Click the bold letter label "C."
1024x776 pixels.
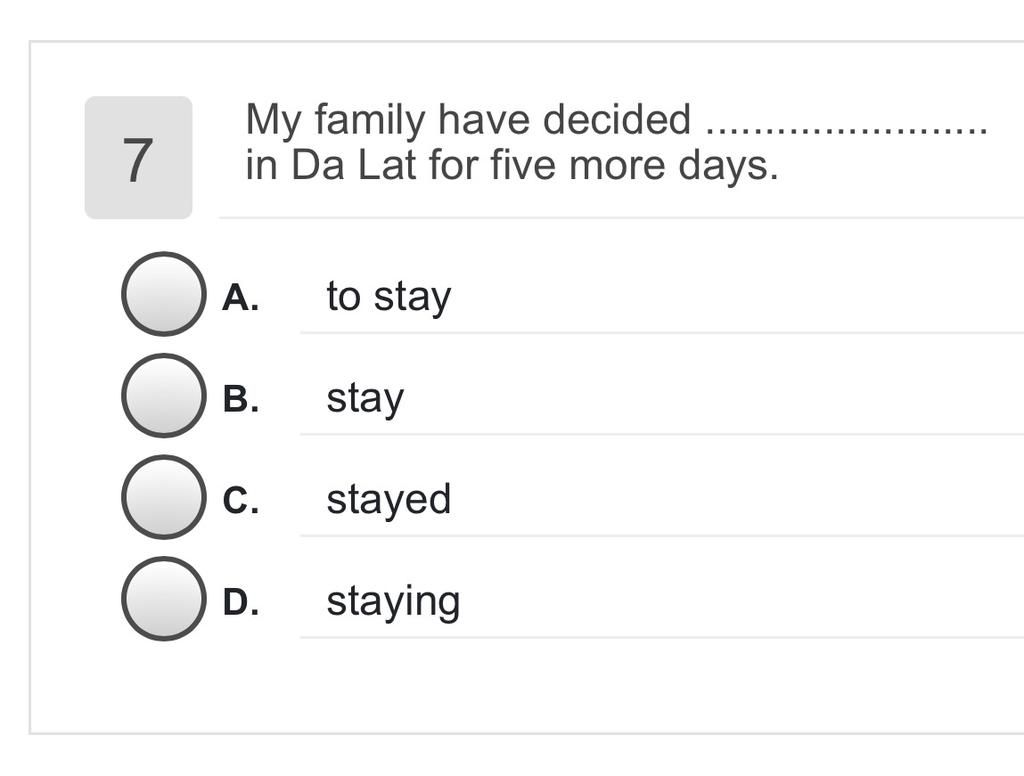(x=240, y=501)
